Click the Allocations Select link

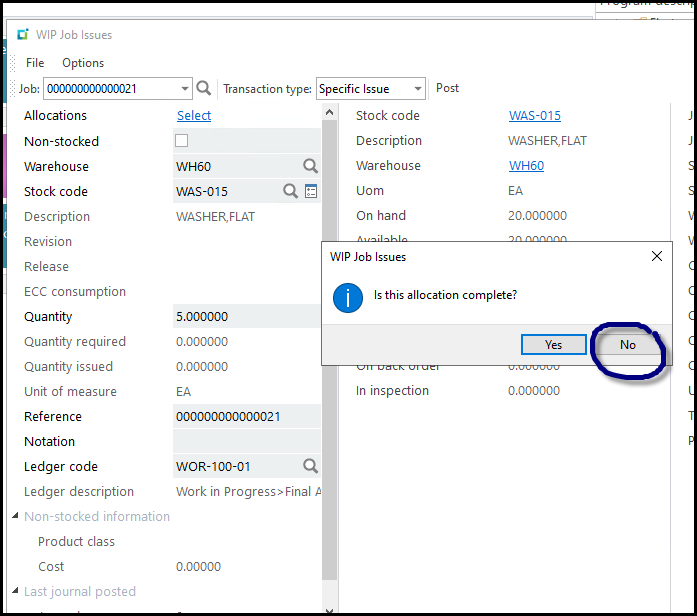[194, 116]
